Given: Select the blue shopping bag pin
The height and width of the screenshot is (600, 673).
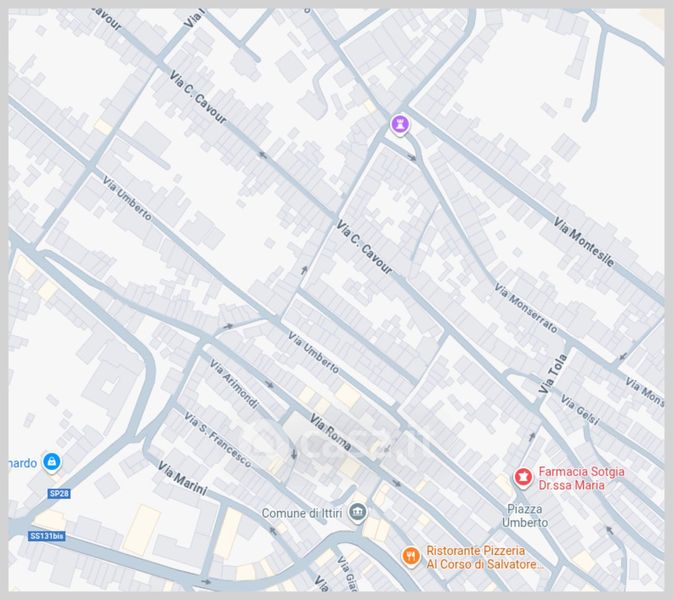Looking at the screenshot, I should pos(52,461).
